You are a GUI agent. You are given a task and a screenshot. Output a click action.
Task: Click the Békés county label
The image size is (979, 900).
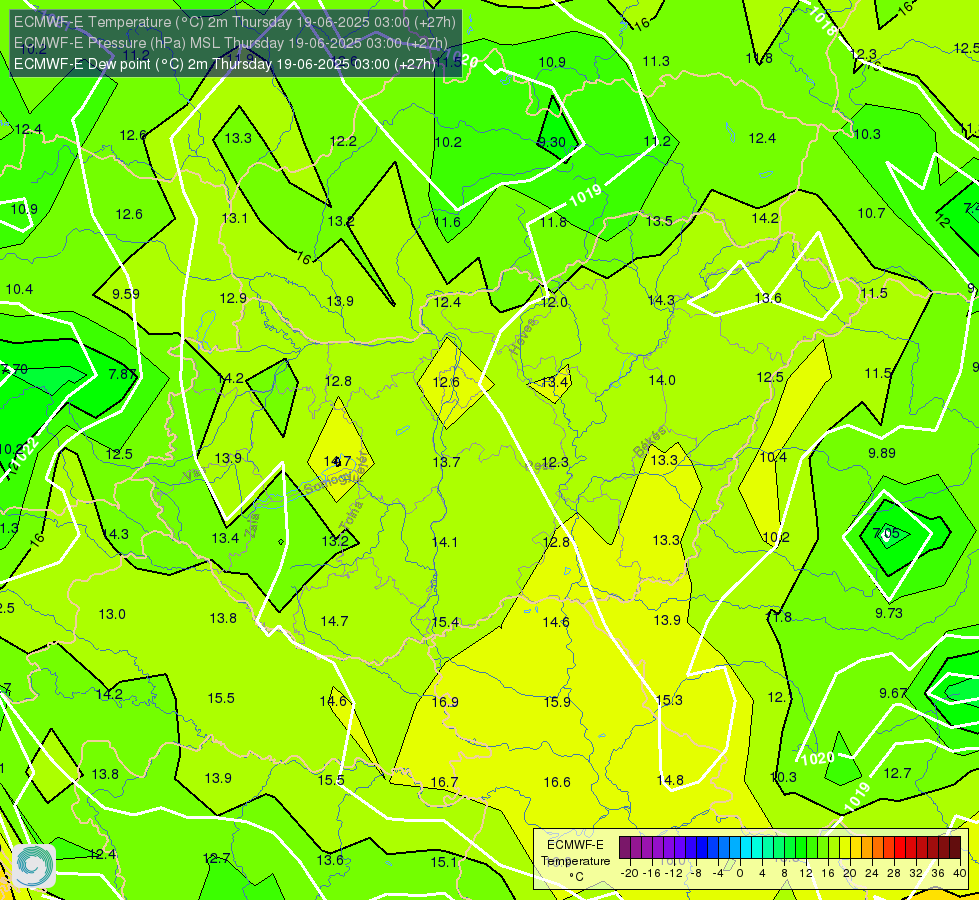[649, 442]
